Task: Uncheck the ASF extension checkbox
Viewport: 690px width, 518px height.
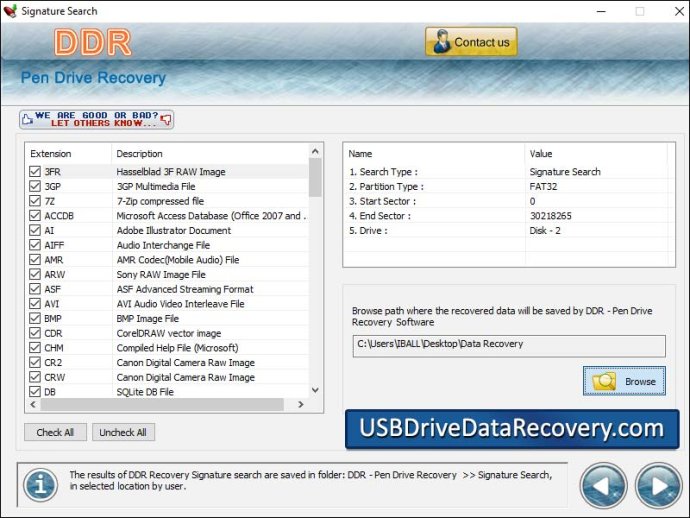Action: click(35, 289)
